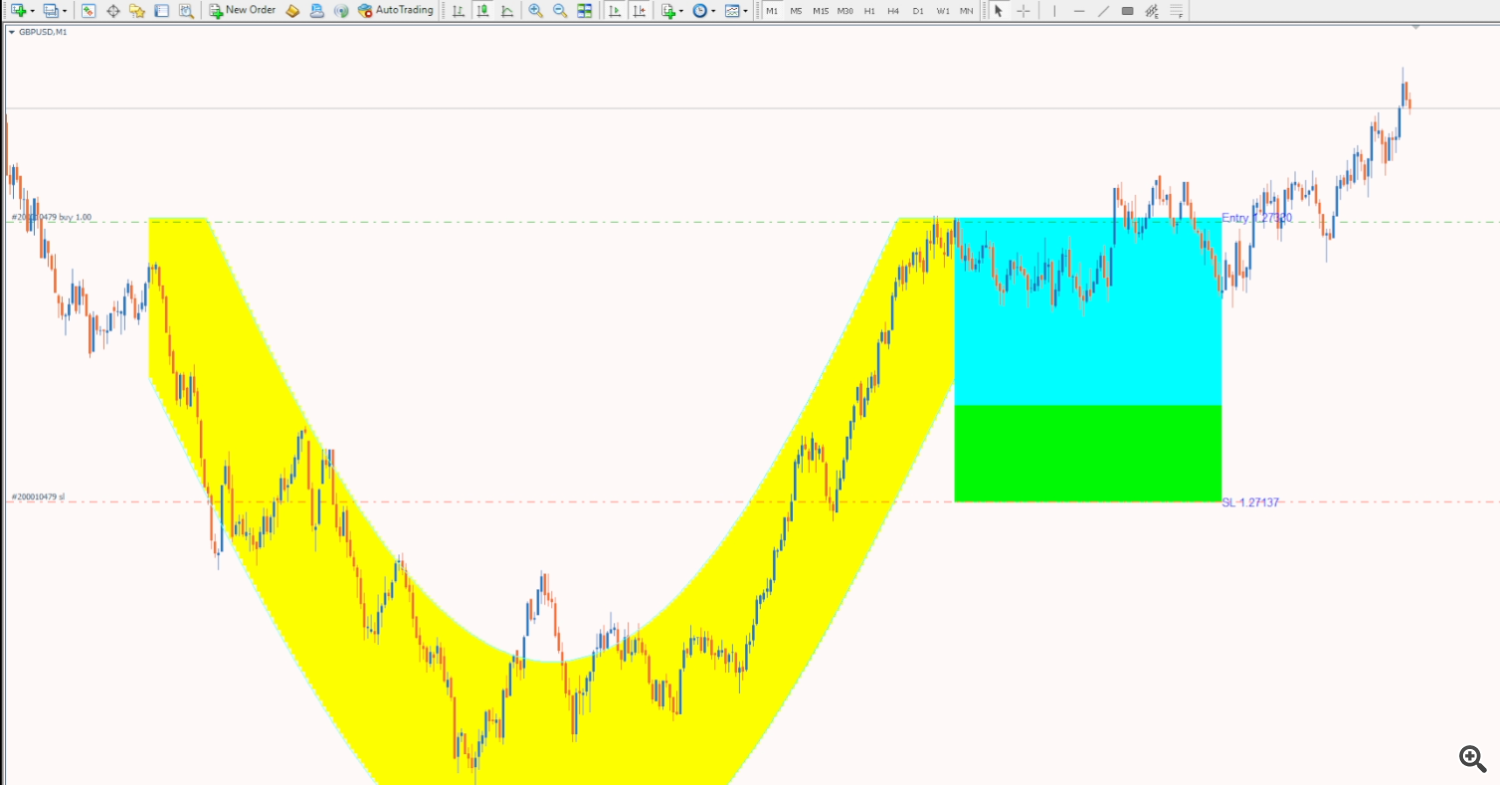Select the Vertical Line drawing tool
The height and width of the screenshot is (785, 1500).
pyautogui.click(x=1054, y=10)
